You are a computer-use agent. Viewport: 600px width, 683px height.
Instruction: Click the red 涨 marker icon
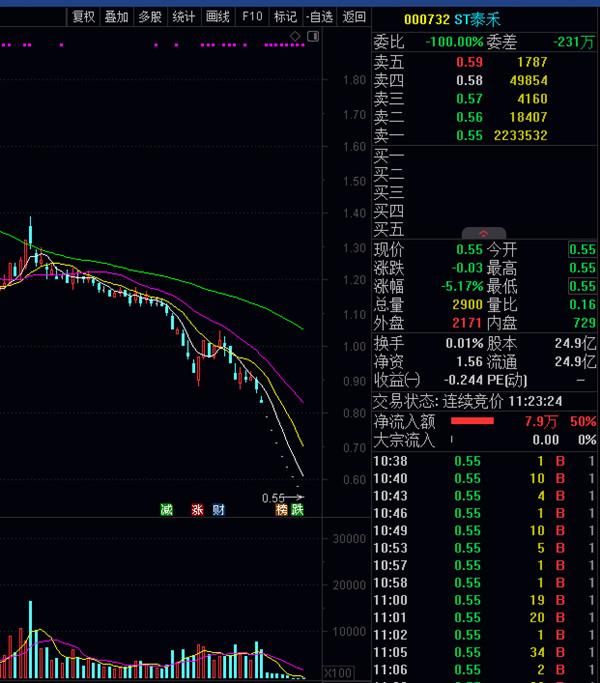pos(197,510)
